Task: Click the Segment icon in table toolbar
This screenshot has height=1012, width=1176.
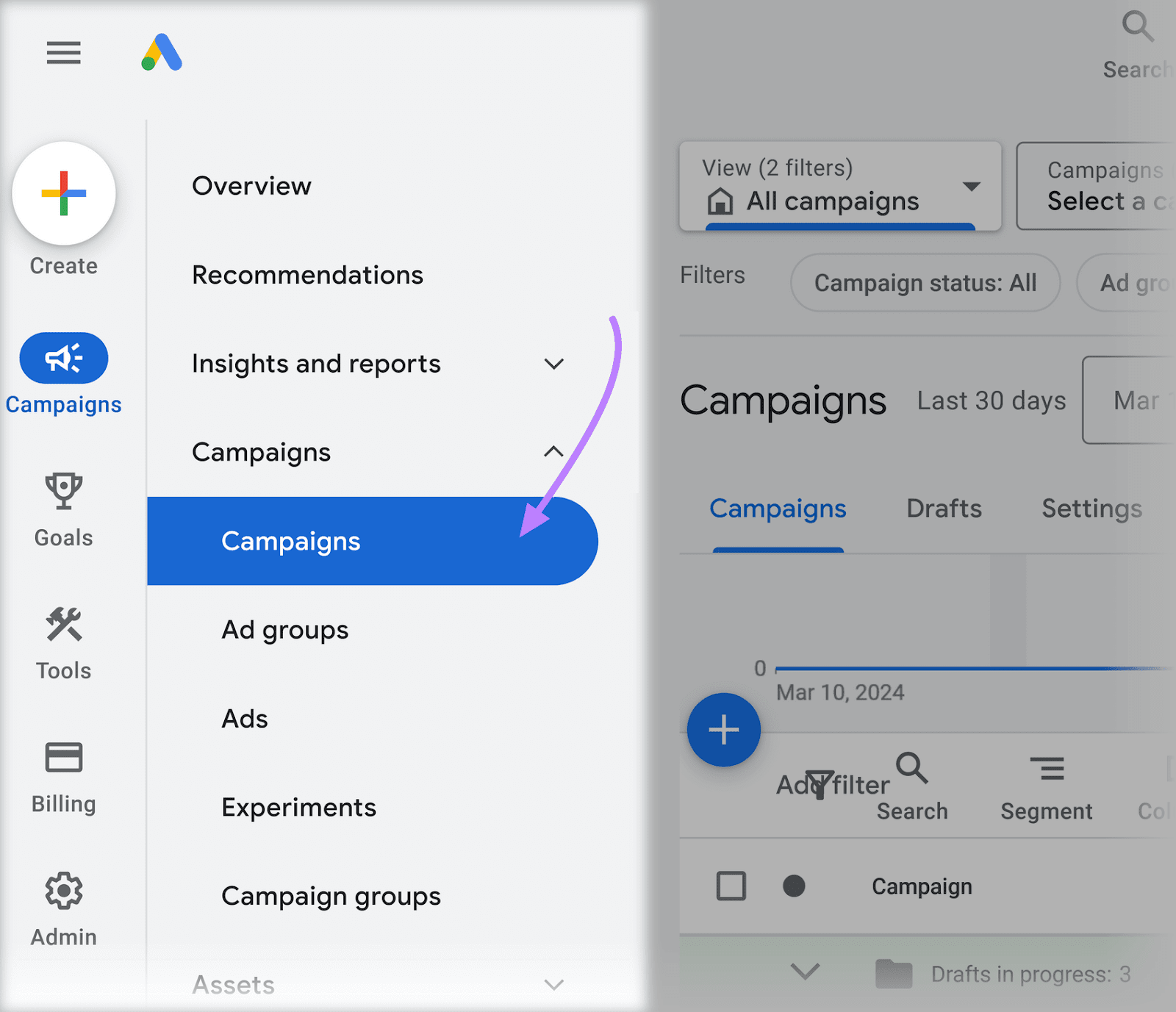Action: pos(1047,769)
